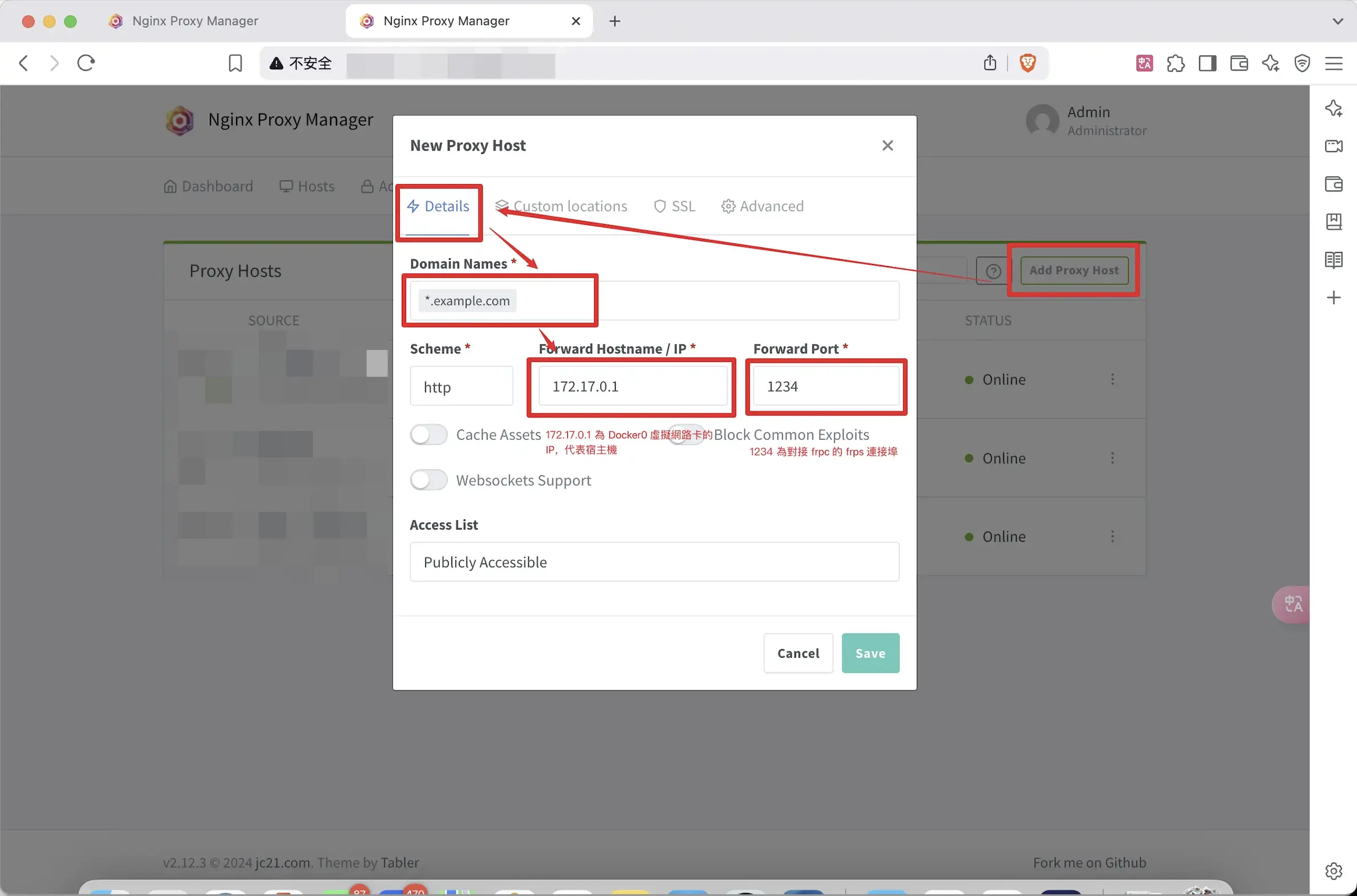Viewport: 1357px width, 896px height.
Task: Turn on Websockets Support switch
Action: (429, 480)
